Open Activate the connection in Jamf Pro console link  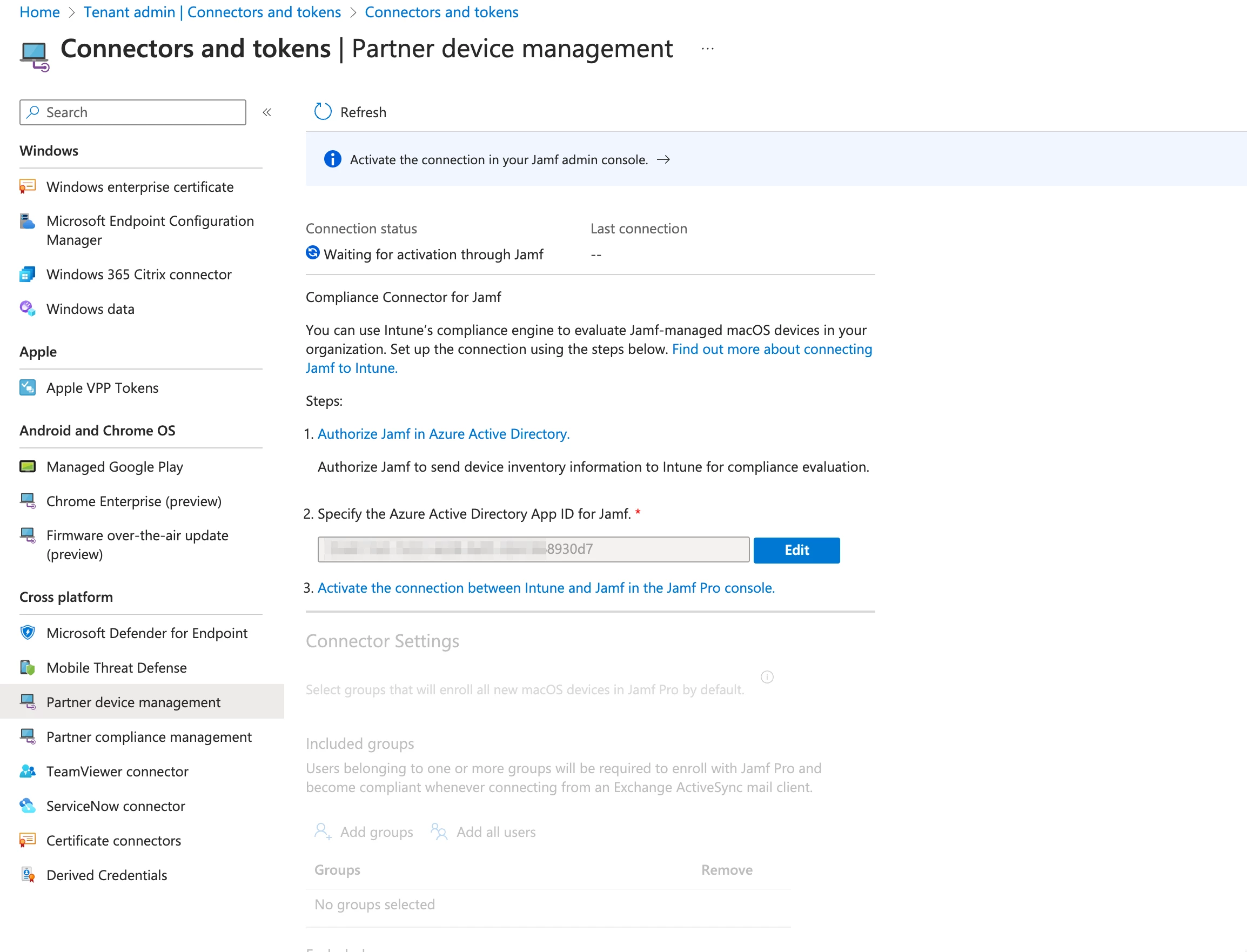click(546, 588)
